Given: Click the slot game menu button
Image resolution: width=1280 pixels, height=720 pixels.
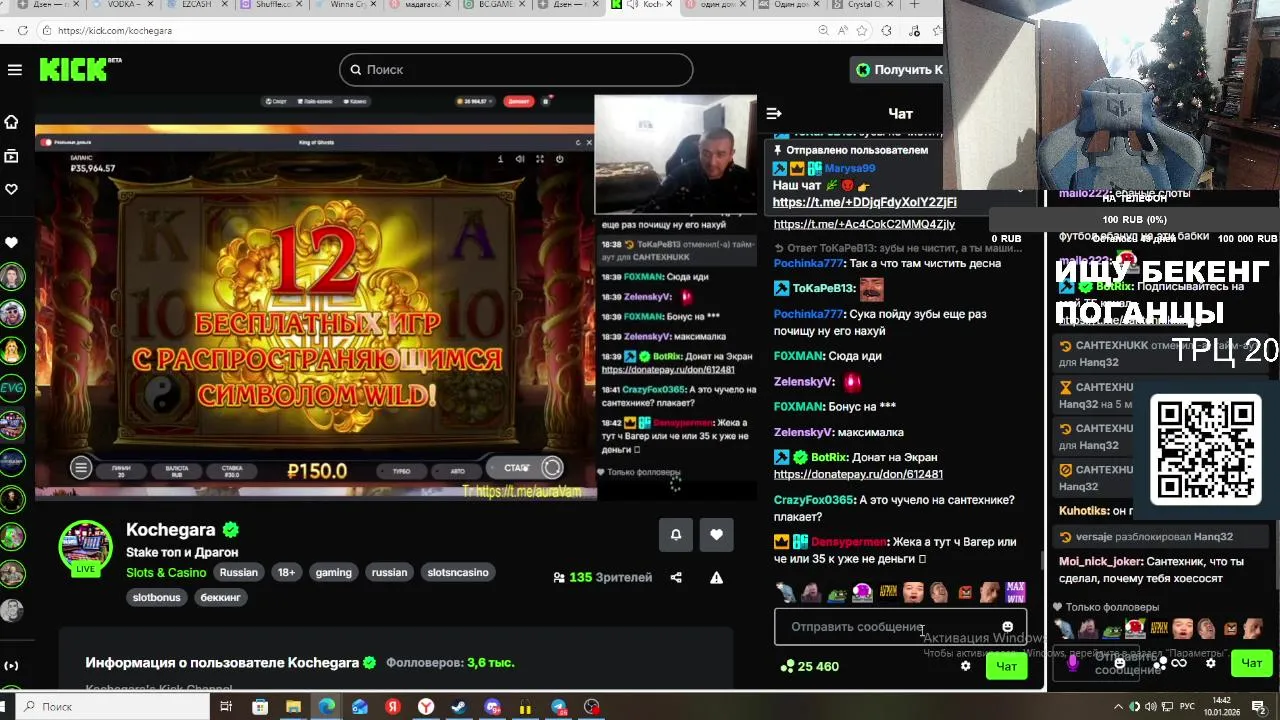Looking at the screenshot, I should pos(81,468).
